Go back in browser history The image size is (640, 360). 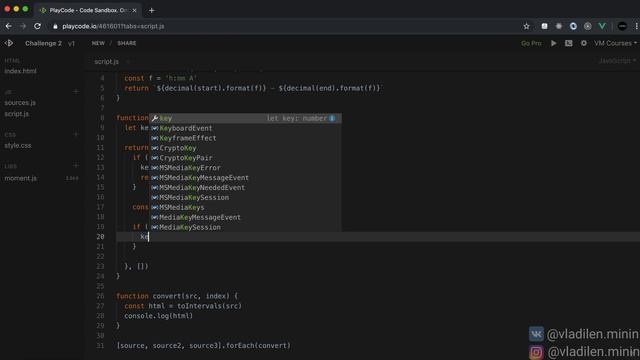pyautogui.click(x=9, y=26)
